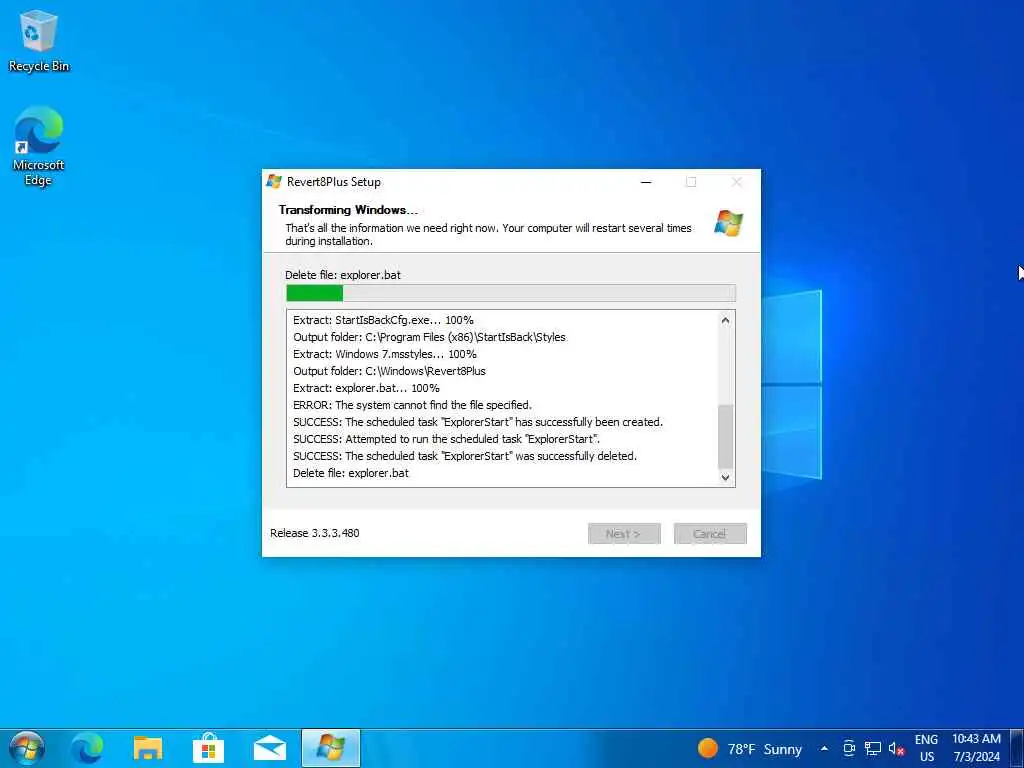Select 'Extract: Windows 7.msstyles... 100%' log line
Image resolution: width=1024 pixels, height=768 pixels.
tap(385, 354)
